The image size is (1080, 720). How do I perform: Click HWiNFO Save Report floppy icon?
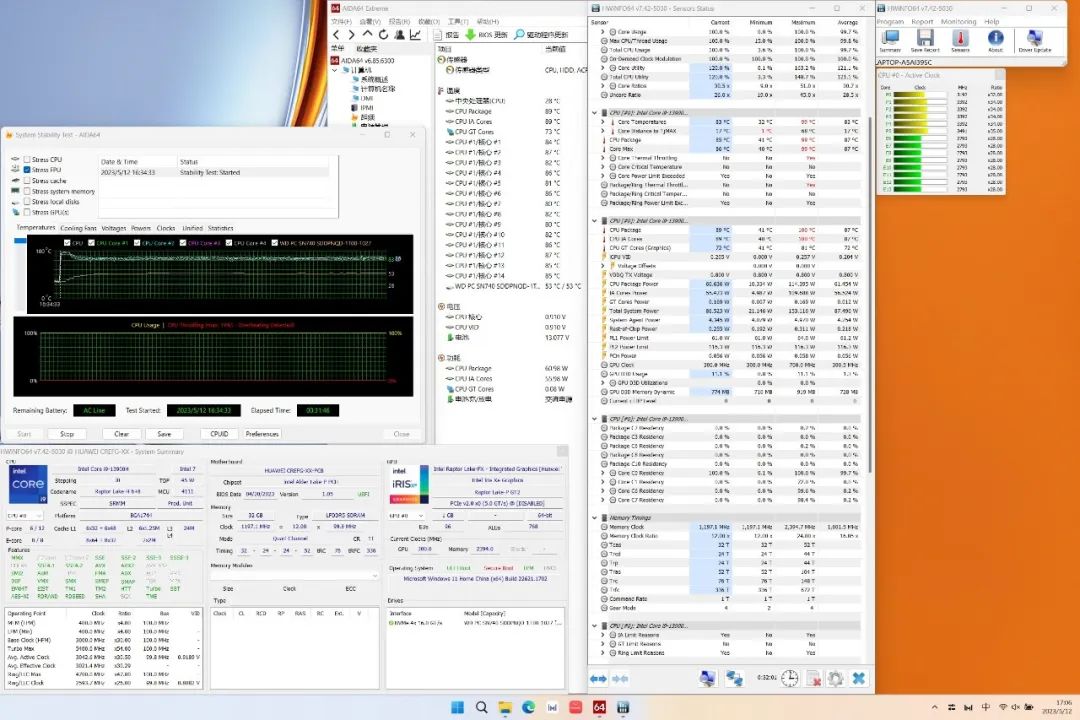pyautogui.click(x=925, y=38)
